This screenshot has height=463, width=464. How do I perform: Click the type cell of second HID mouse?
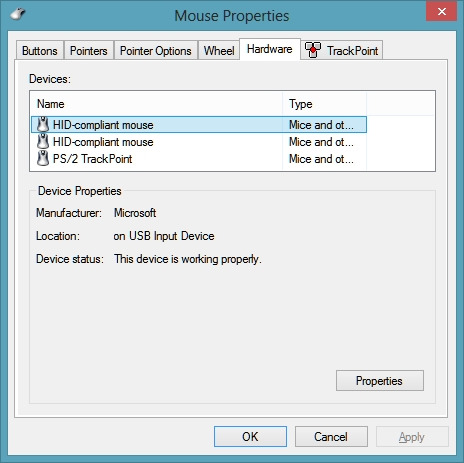click(321, 142)
